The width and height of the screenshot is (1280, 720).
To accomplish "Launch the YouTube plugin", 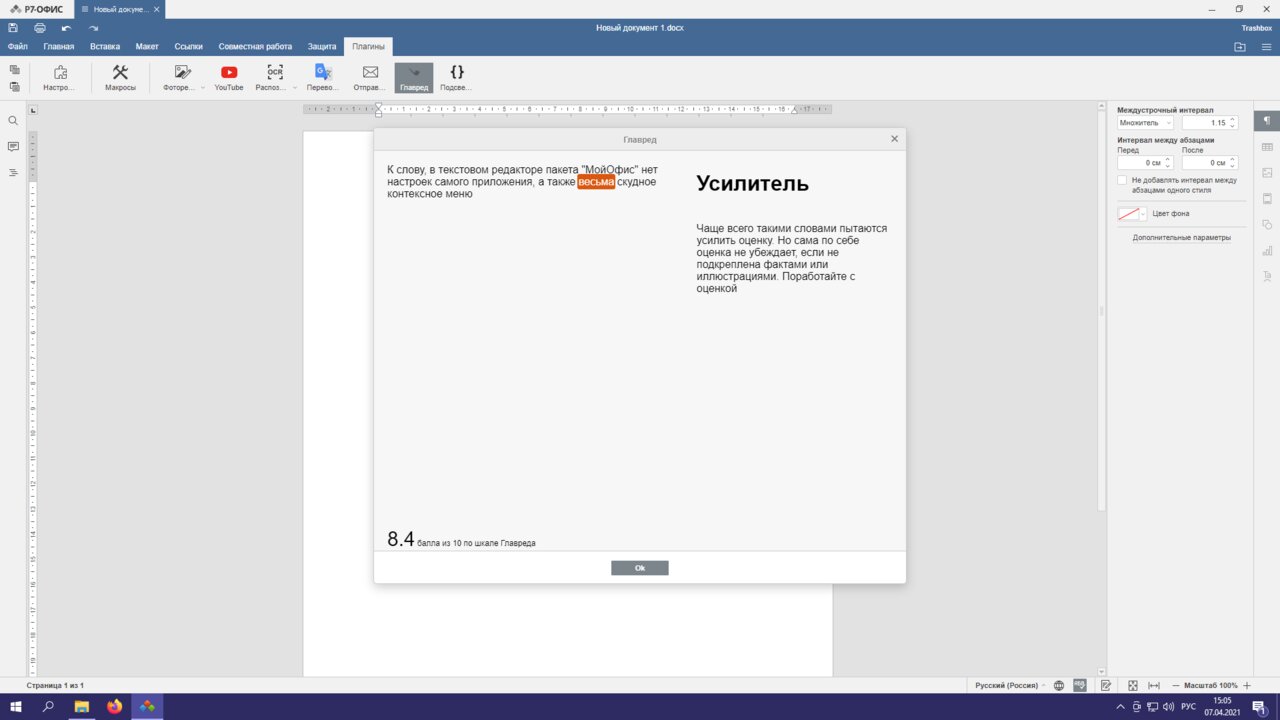I will point(229,77).
